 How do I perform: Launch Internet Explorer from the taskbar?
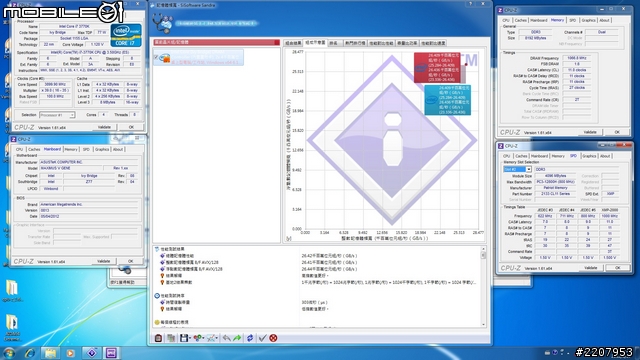point(29,353)
